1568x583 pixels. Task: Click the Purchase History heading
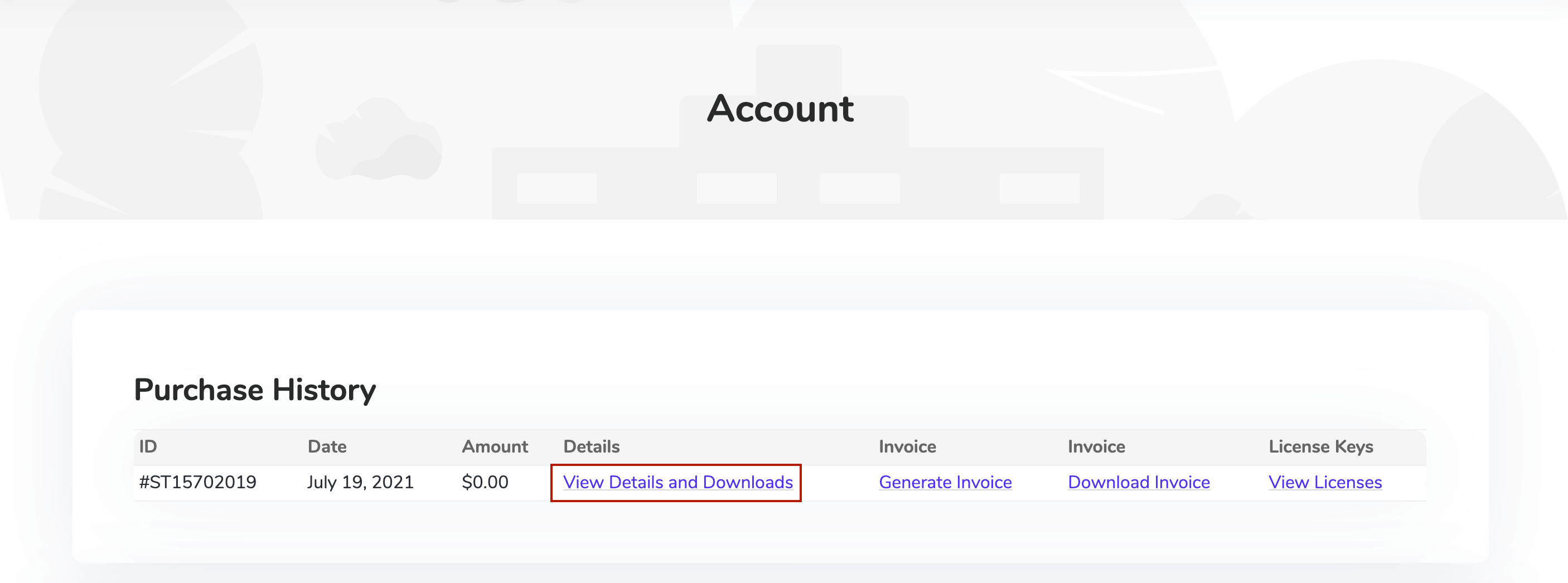[x=255, y=390]
